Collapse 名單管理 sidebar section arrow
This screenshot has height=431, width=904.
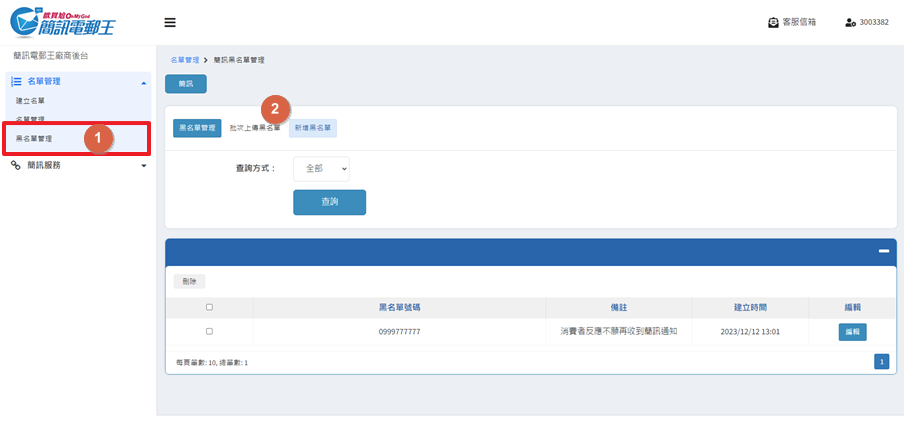pyautogui.click(x=144, y=83)
